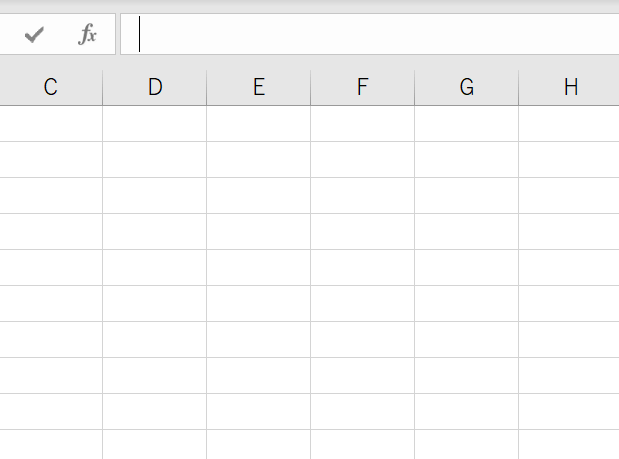619x459 pixels.
Task: Select column D by its header
Action: [x=155, y=87]
